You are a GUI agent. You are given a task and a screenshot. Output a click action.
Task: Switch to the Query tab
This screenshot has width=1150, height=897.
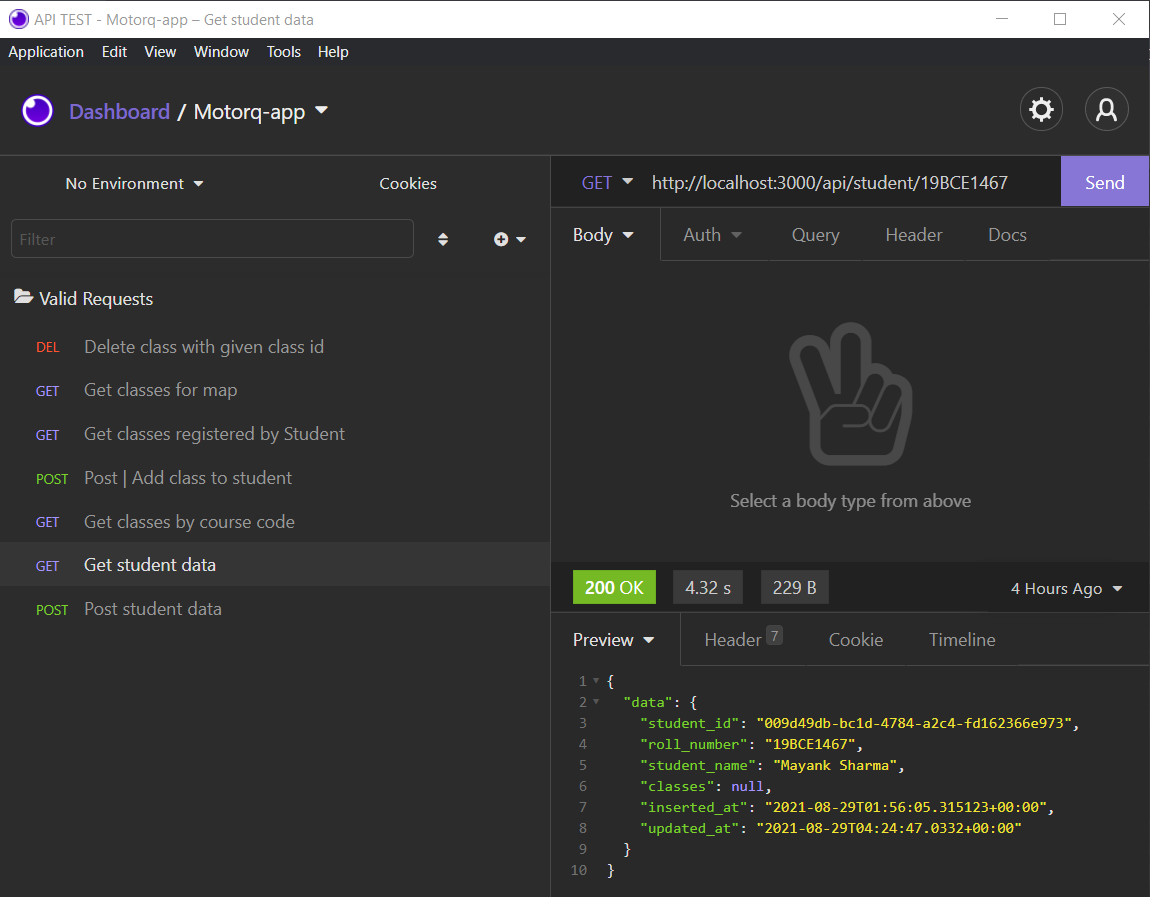click(814, 234)
